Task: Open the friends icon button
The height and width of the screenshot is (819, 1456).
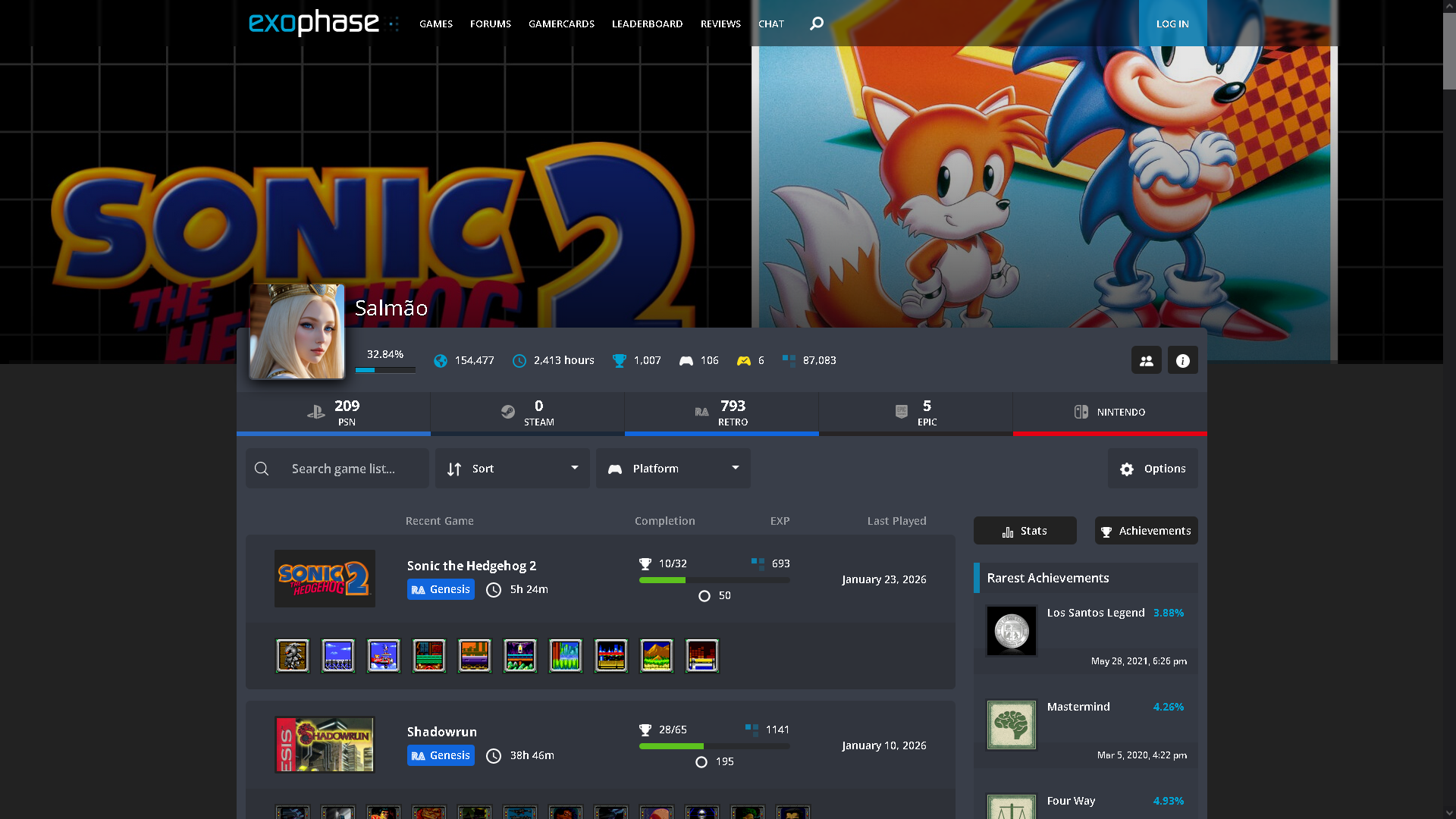Action: tap(1146, 360)
